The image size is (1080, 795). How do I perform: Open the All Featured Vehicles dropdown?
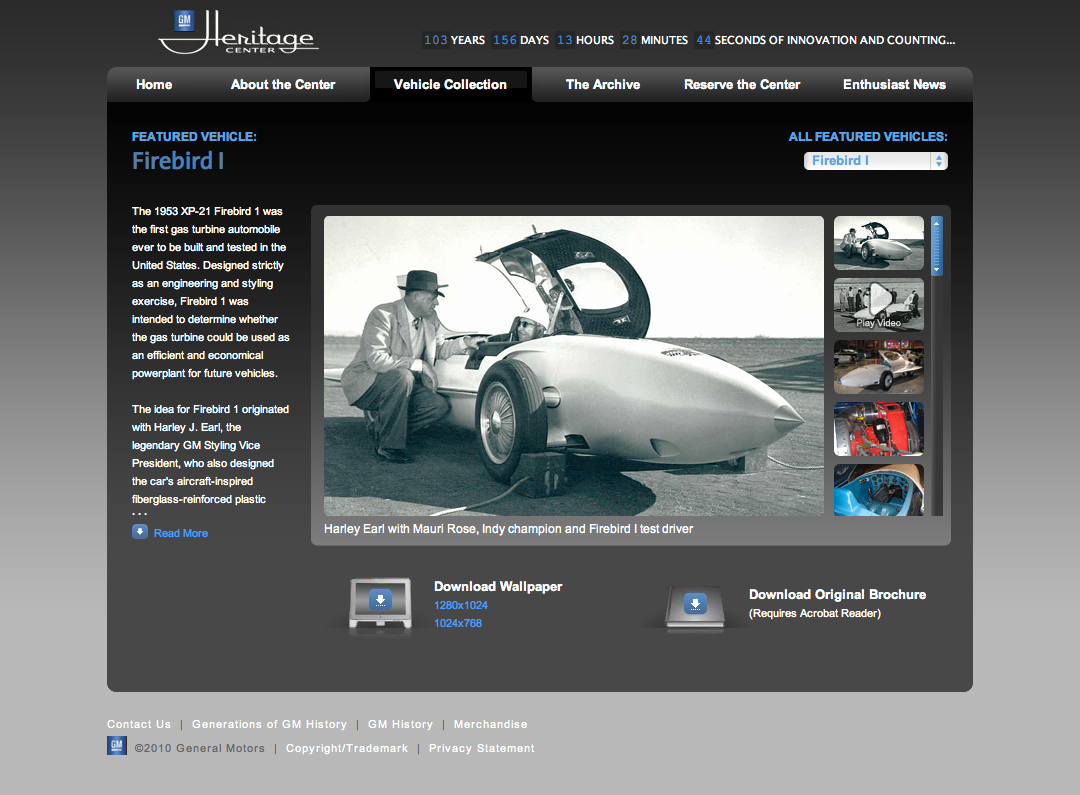point(875,161)
